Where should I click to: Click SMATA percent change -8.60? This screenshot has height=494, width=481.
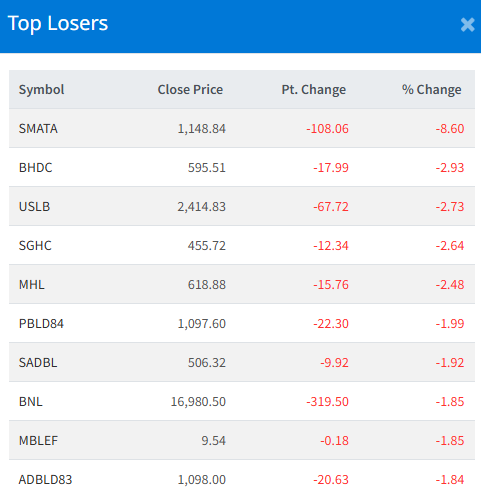click(x=450, y=129)
